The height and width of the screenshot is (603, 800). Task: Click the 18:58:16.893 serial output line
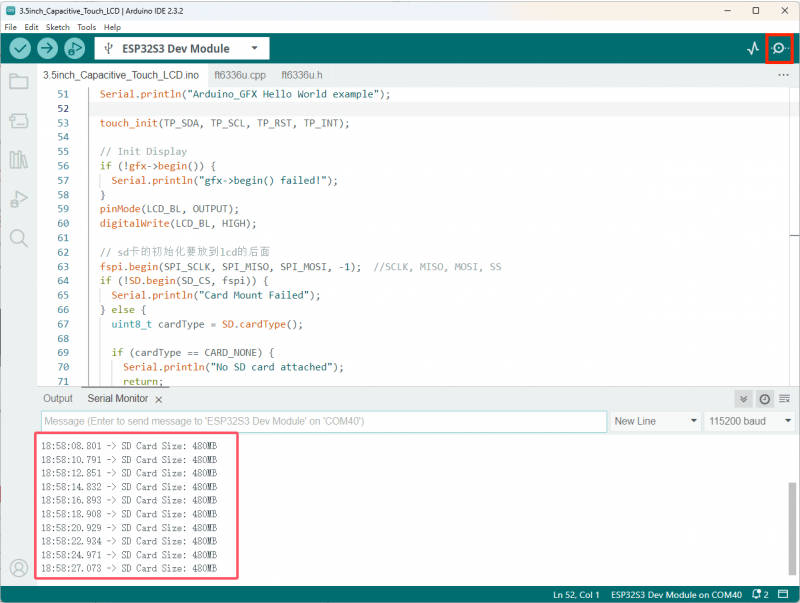(129, 500)
